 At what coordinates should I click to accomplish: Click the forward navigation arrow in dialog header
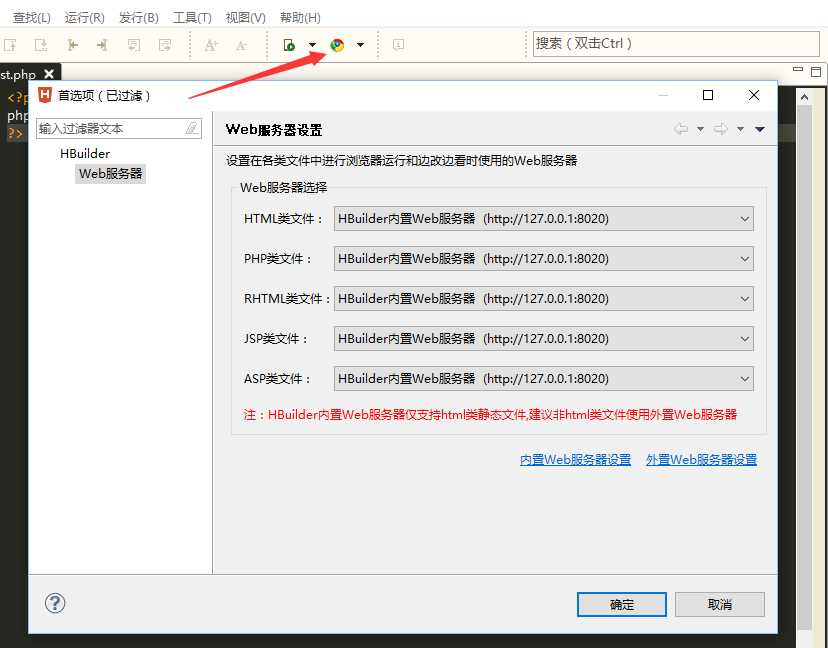tap(721, 129)
